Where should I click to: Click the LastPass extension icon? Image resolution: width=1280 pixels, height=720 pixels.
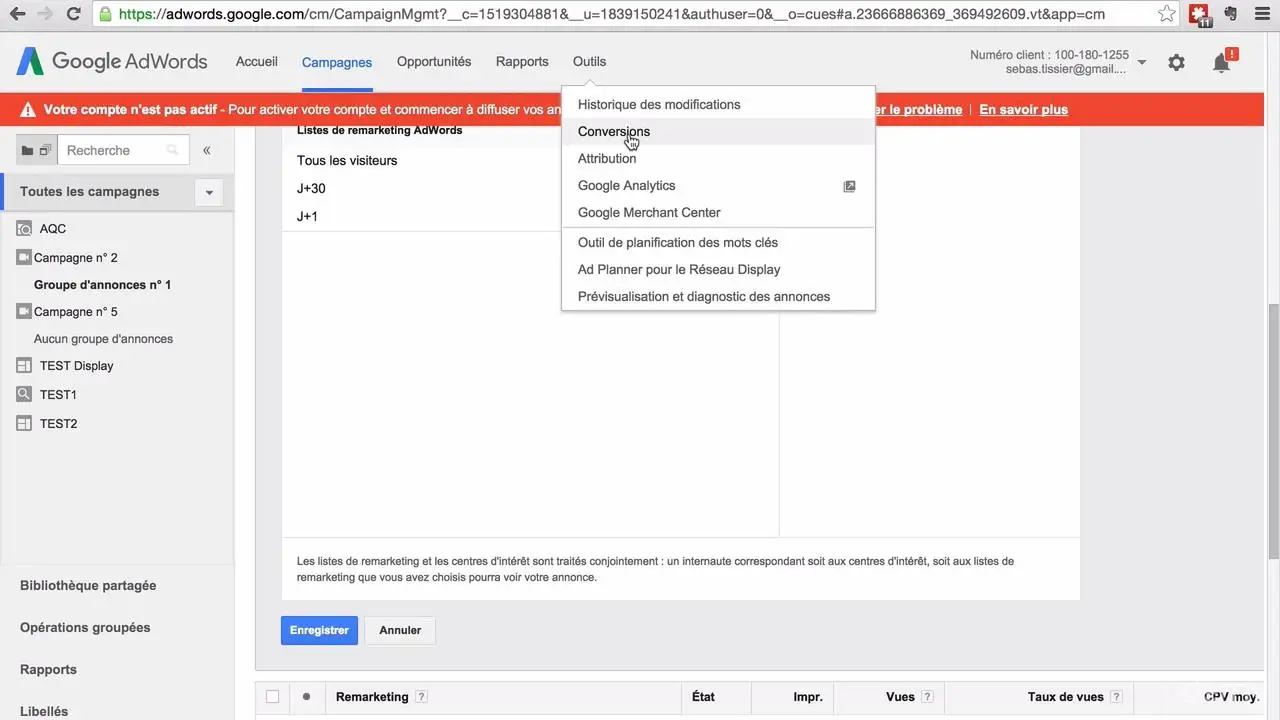point(1198,15)
